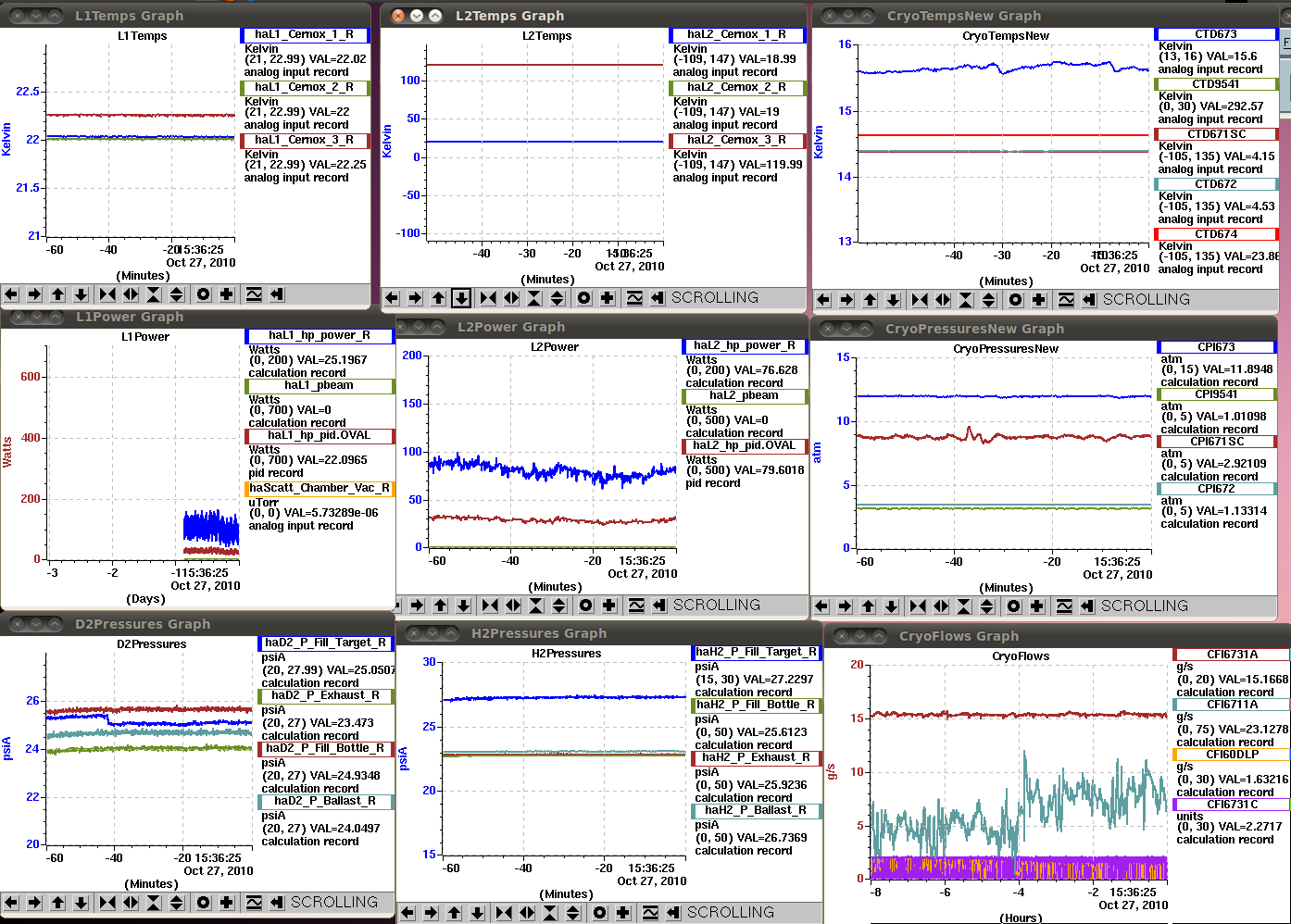Click the circle reset icon in D2Pressures toolbar

[204, 903]
